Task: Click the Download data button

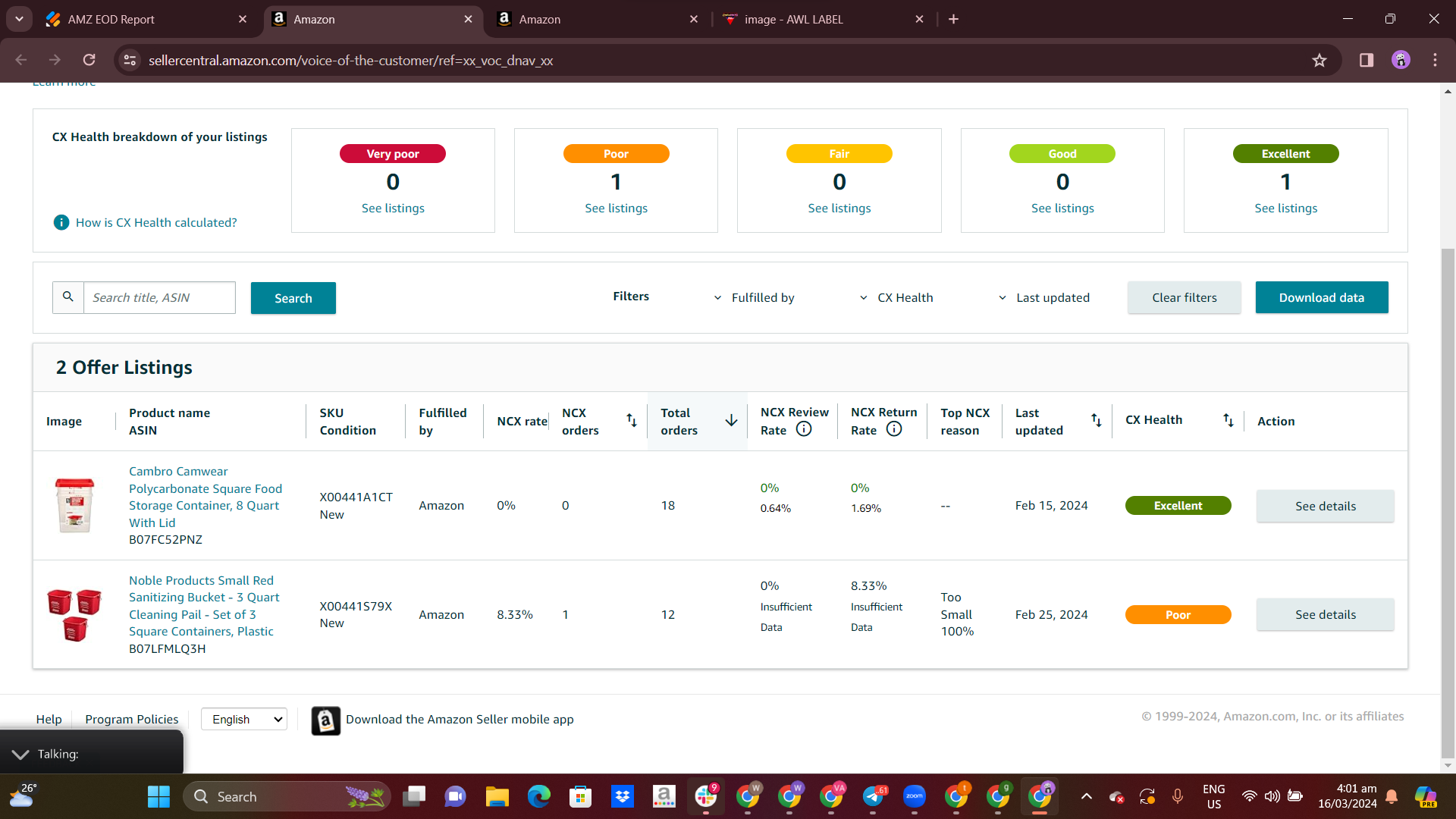Action: (1322, 297)
